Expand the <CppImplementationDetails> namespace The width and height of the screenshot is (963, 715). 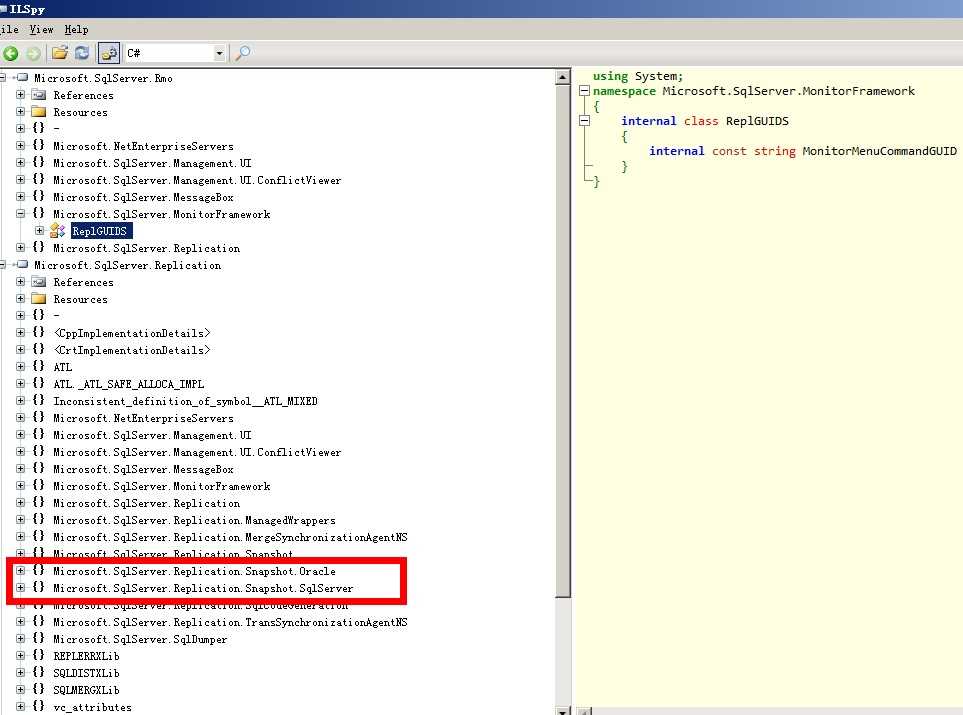[x=20, y=332]
